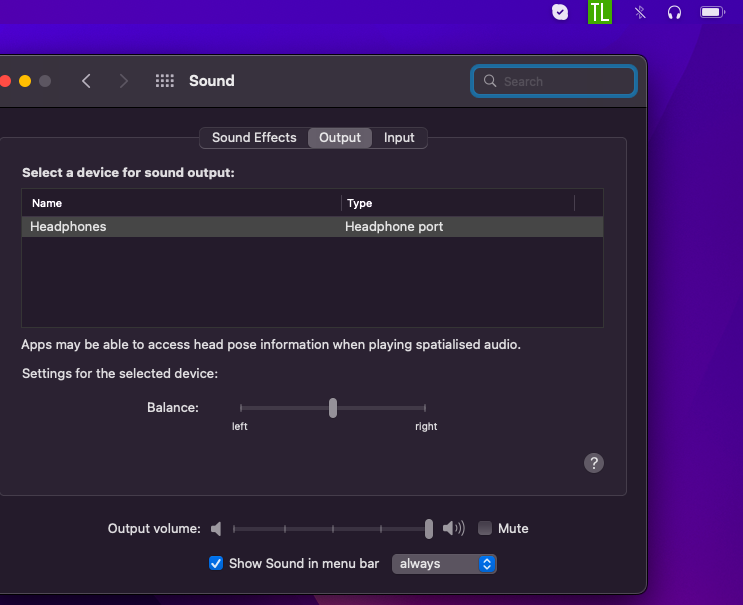
Task: Click the low volume speaker icon
Action: point(216,529)
